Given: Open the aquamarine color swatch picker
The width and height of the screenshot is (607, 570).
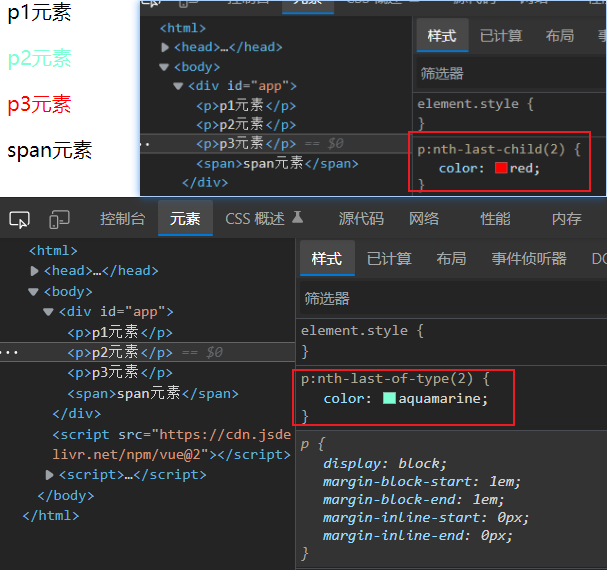Looking at the screenshot, I should (389, 399).
